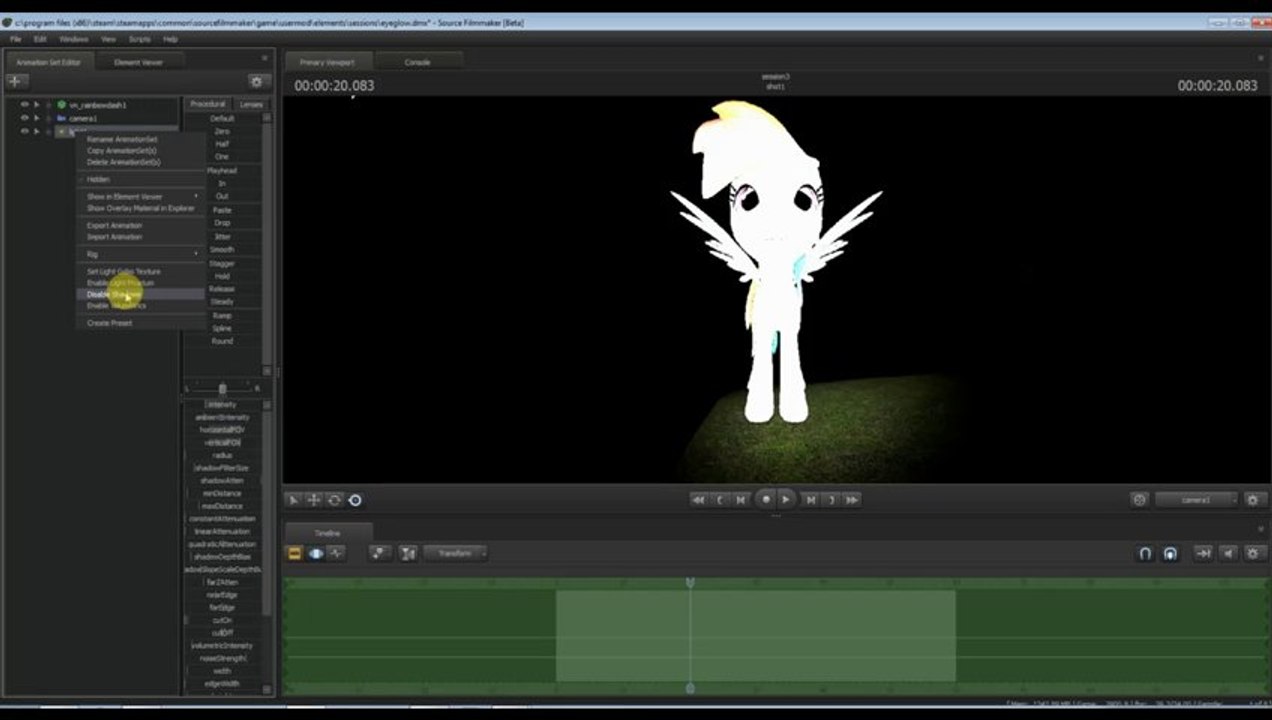Open Show in Element Viewer submenu
1272x720 pixels.
141,197
